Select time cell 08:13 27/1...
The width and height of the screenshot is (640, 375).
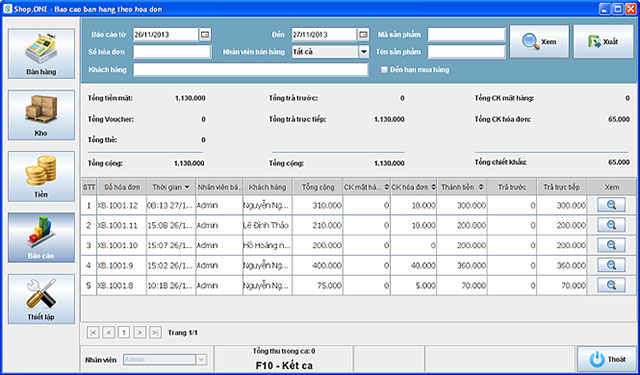[x=171, y=205]
